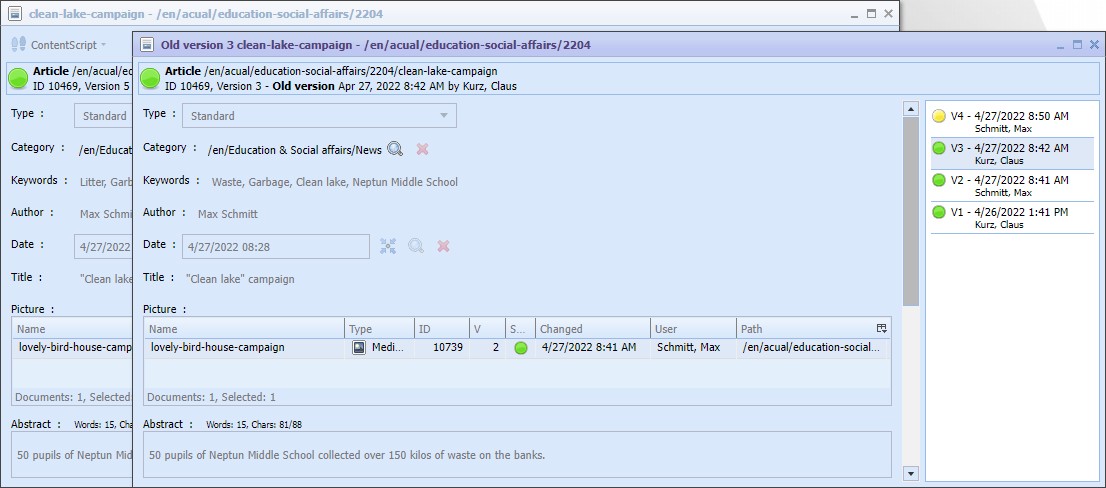Click the large green status circle in Old version header
Viewport: 1106px width, 488px height.
pyautogui.click(x=150, y=79)
